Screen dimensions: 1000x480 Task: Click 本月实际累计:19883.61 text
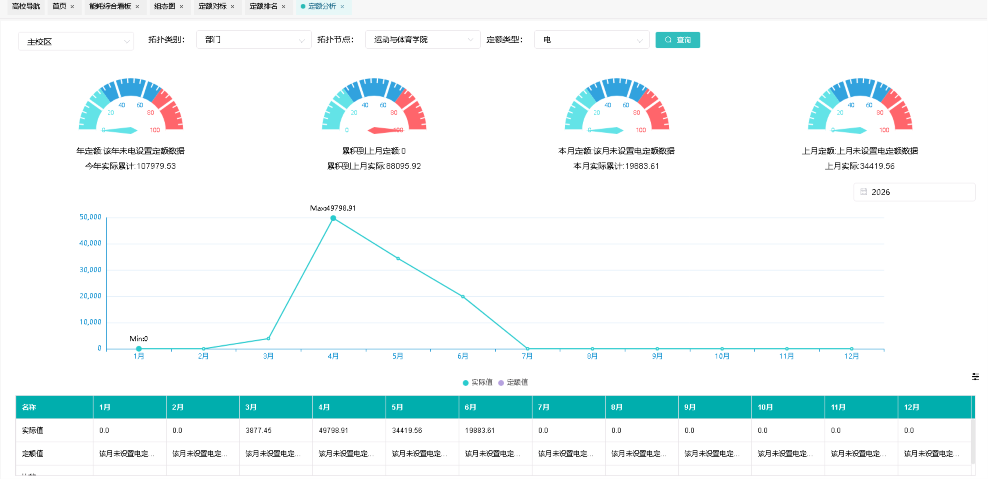click(x=617, y=166)
